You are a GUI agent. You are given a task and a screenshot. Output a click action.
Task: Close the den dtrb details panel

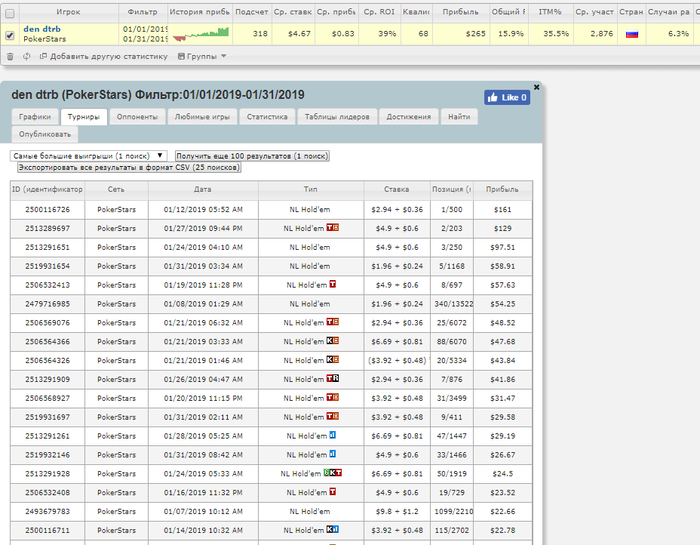[x=537, y=87]
